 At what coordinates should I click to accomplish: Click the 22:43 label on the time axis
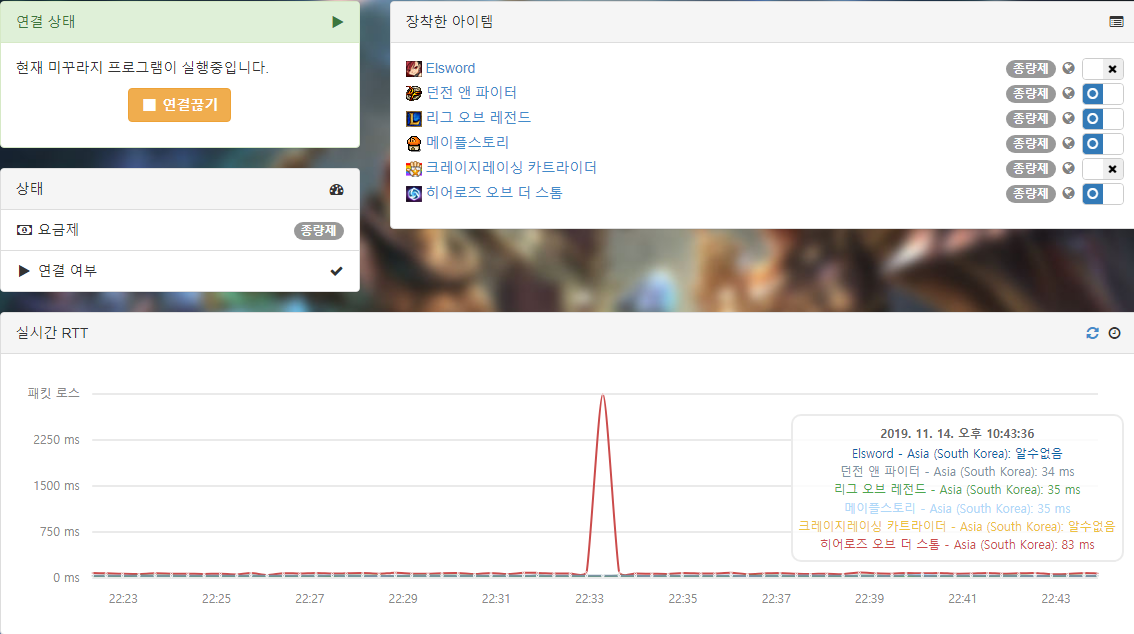tap(1055, 599)
